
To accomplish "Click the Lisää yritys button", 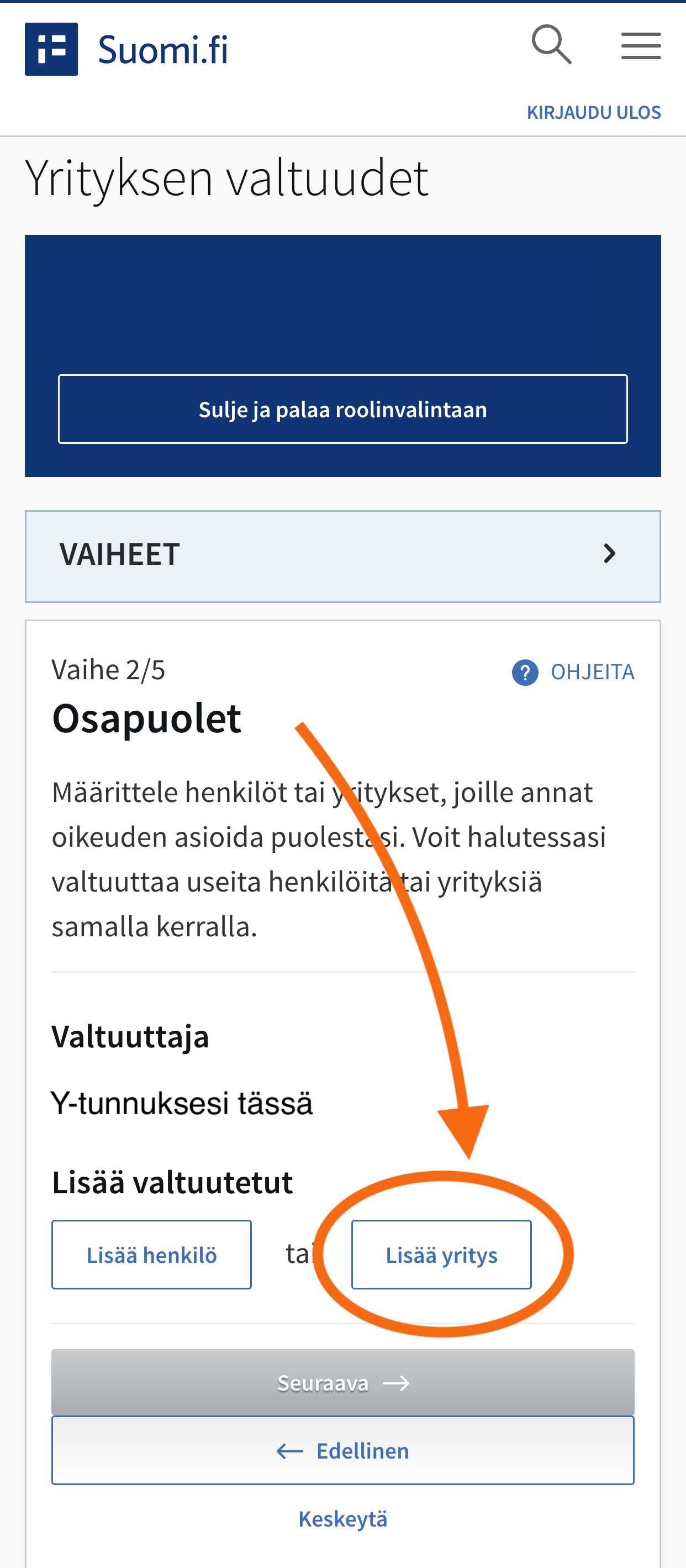I will (x=441, y=1255).
